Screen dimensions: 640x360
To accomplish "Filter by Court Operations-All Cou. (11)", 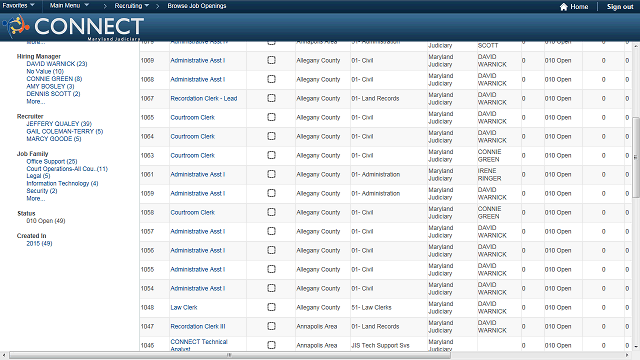I will coord(67,169).
